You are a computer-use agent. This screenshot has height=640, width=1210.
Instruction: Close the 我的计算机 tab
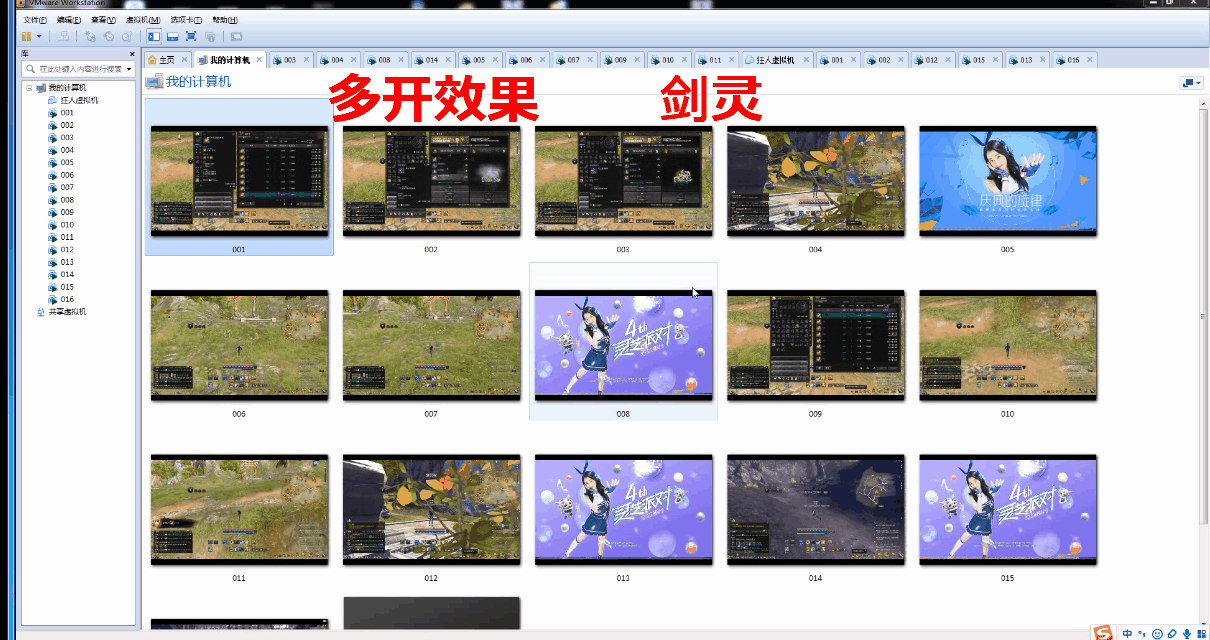click(259, 60)
